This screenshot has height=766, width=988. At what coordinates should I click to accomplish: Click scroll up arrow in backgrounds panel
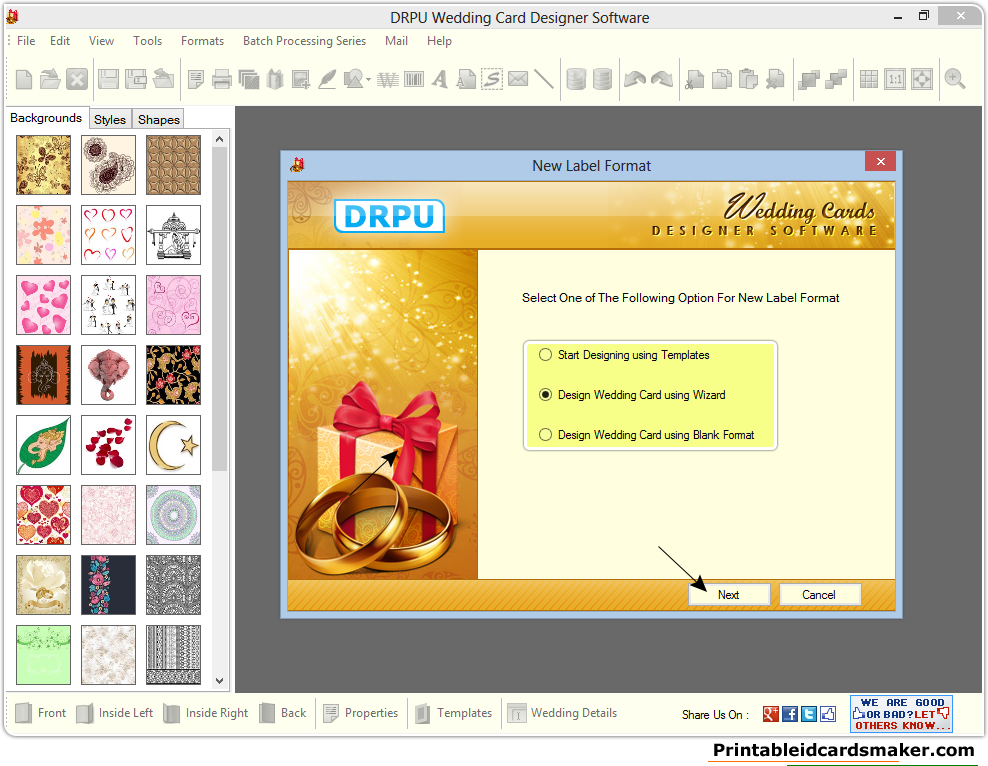[x=219, y=139]
